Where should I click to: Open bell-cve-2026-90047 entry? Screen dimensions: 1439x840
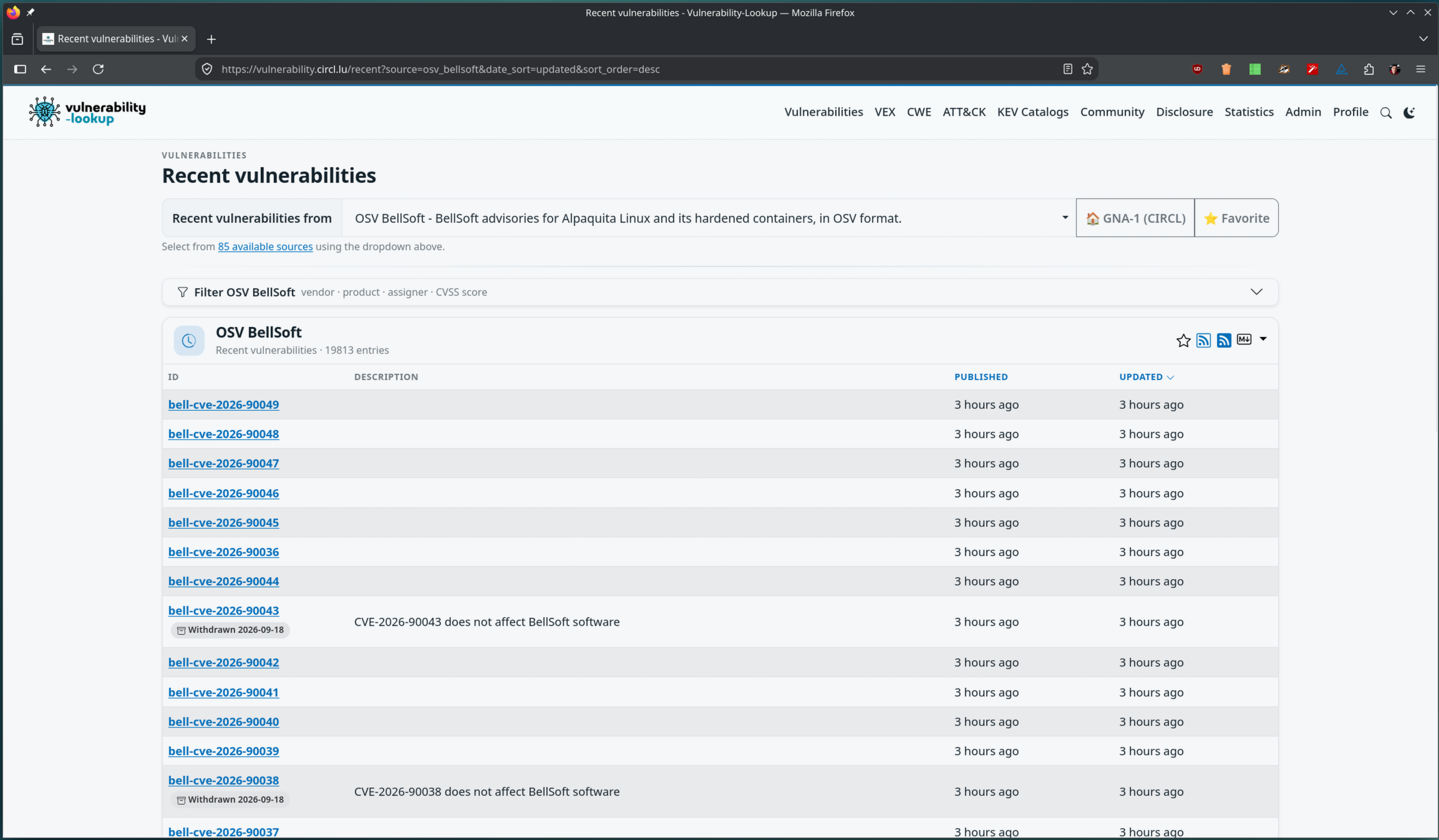pyautogui.click(x=223, y=463)
